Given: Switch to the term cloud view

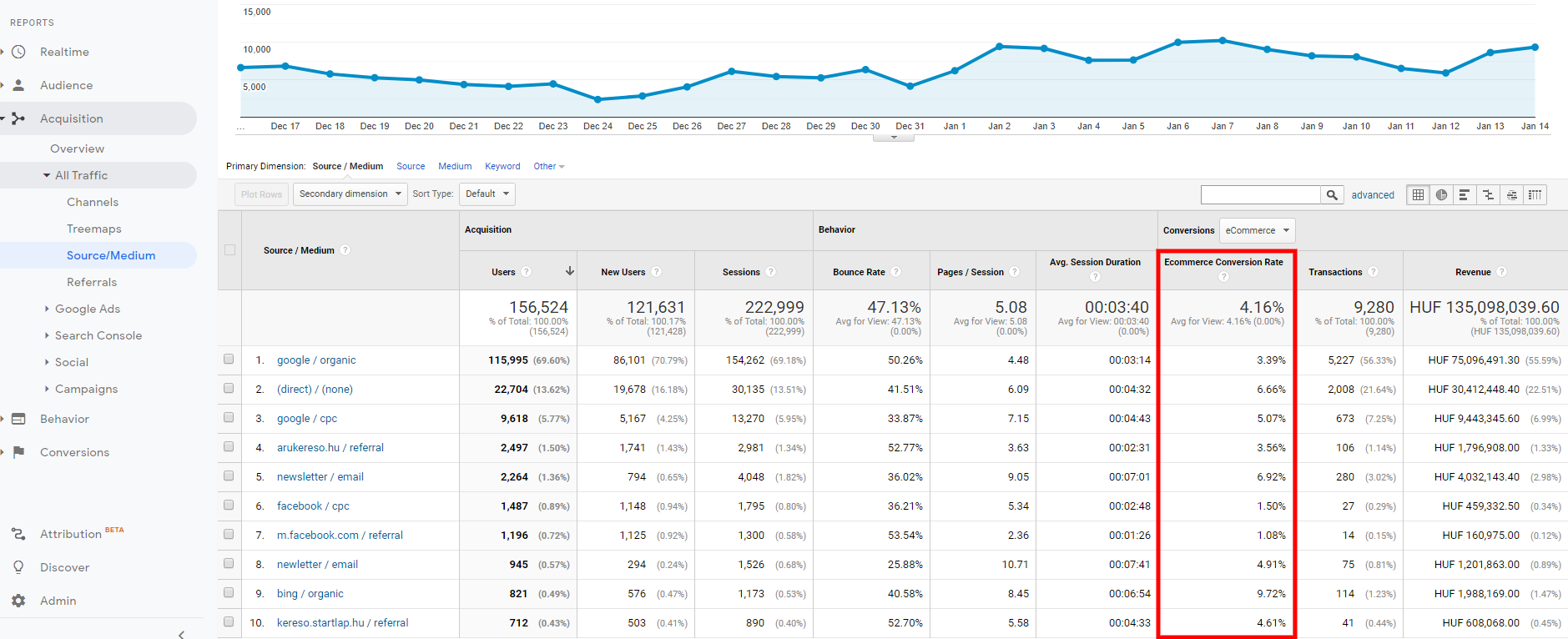Looking at the screenshot, I should click(1511, 195).
